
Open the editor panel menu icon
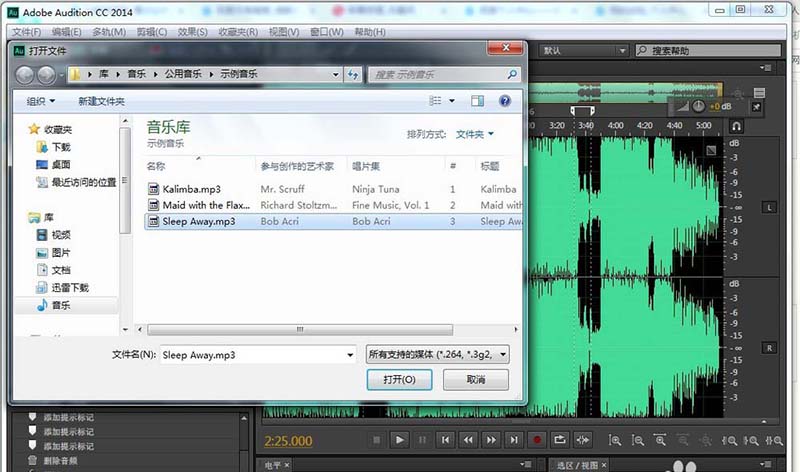765,67
